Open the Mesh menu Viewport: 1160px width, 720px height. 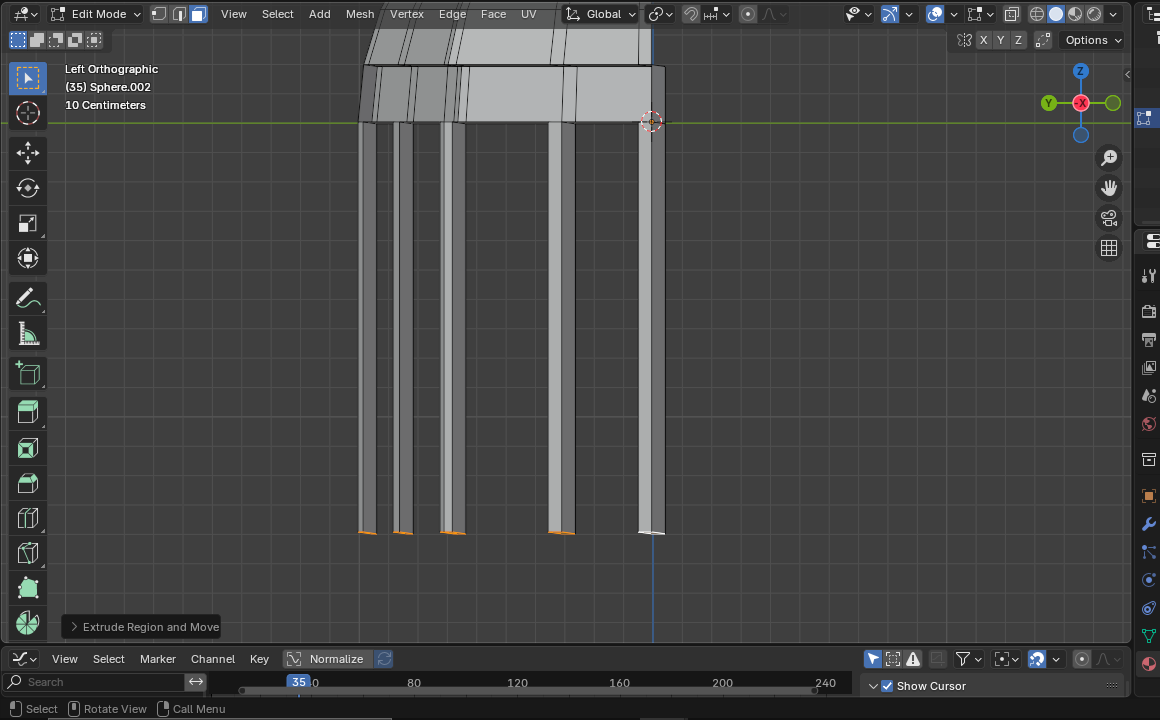coord(360,14)
